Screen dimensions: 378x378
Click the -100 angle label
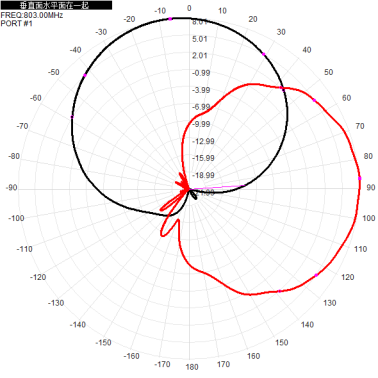click(x=16, y=218)
